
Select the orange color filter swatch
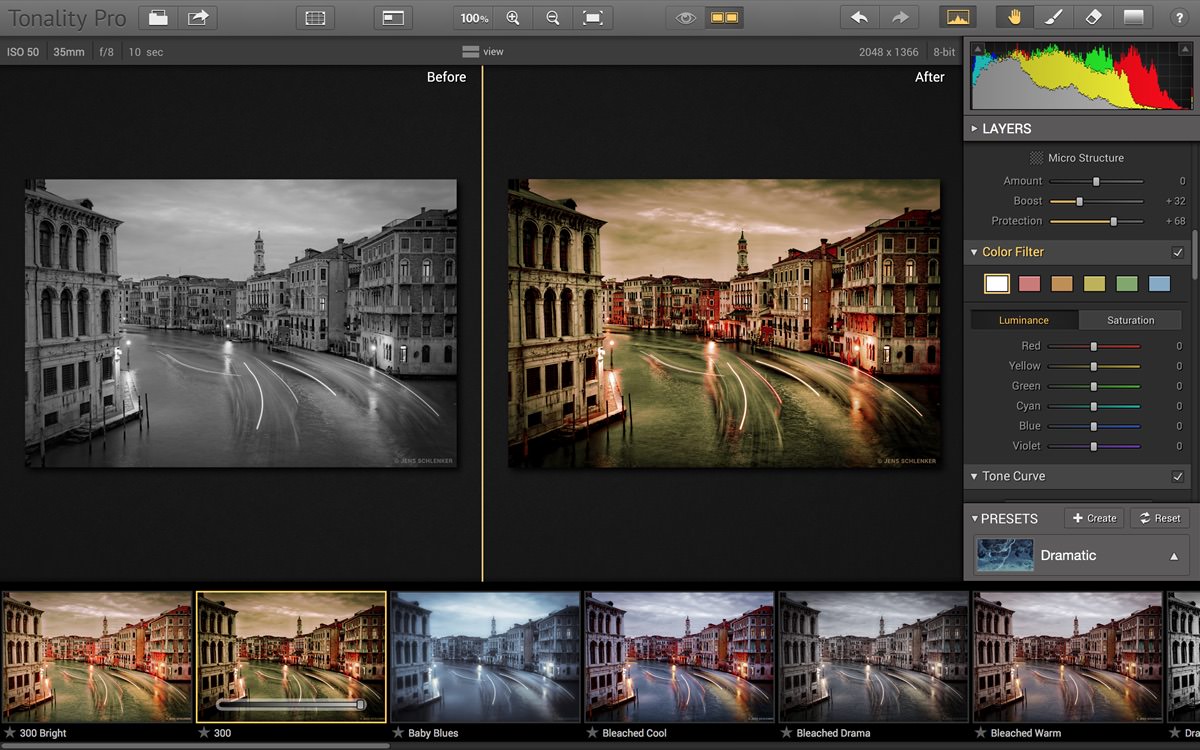tap(1062, 284)
